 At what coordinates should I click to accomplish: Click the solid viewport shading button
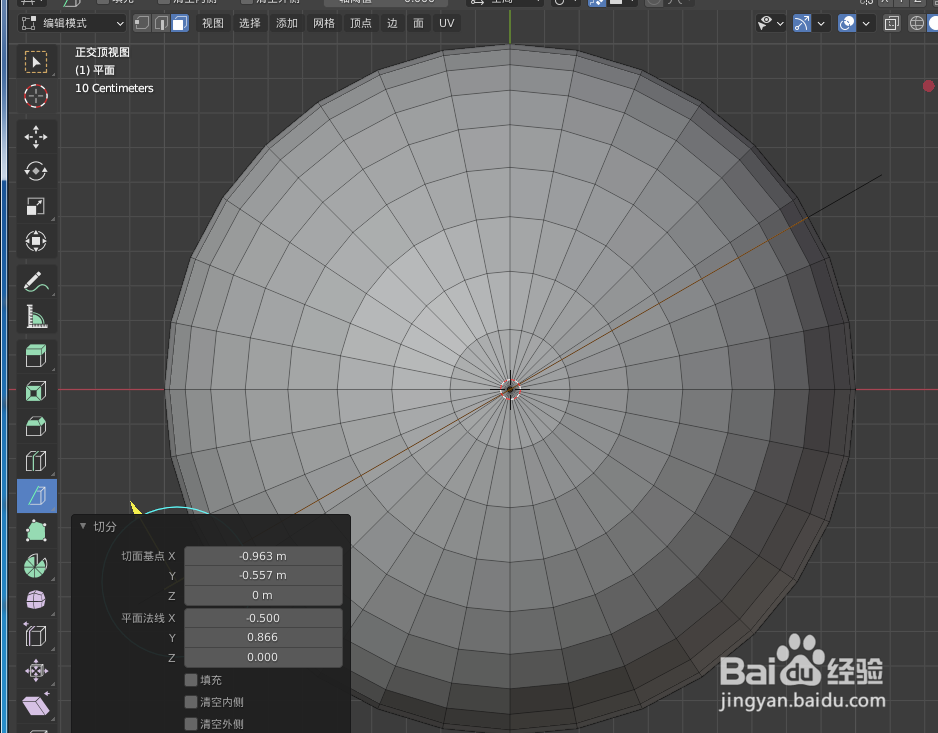[933, 23]
